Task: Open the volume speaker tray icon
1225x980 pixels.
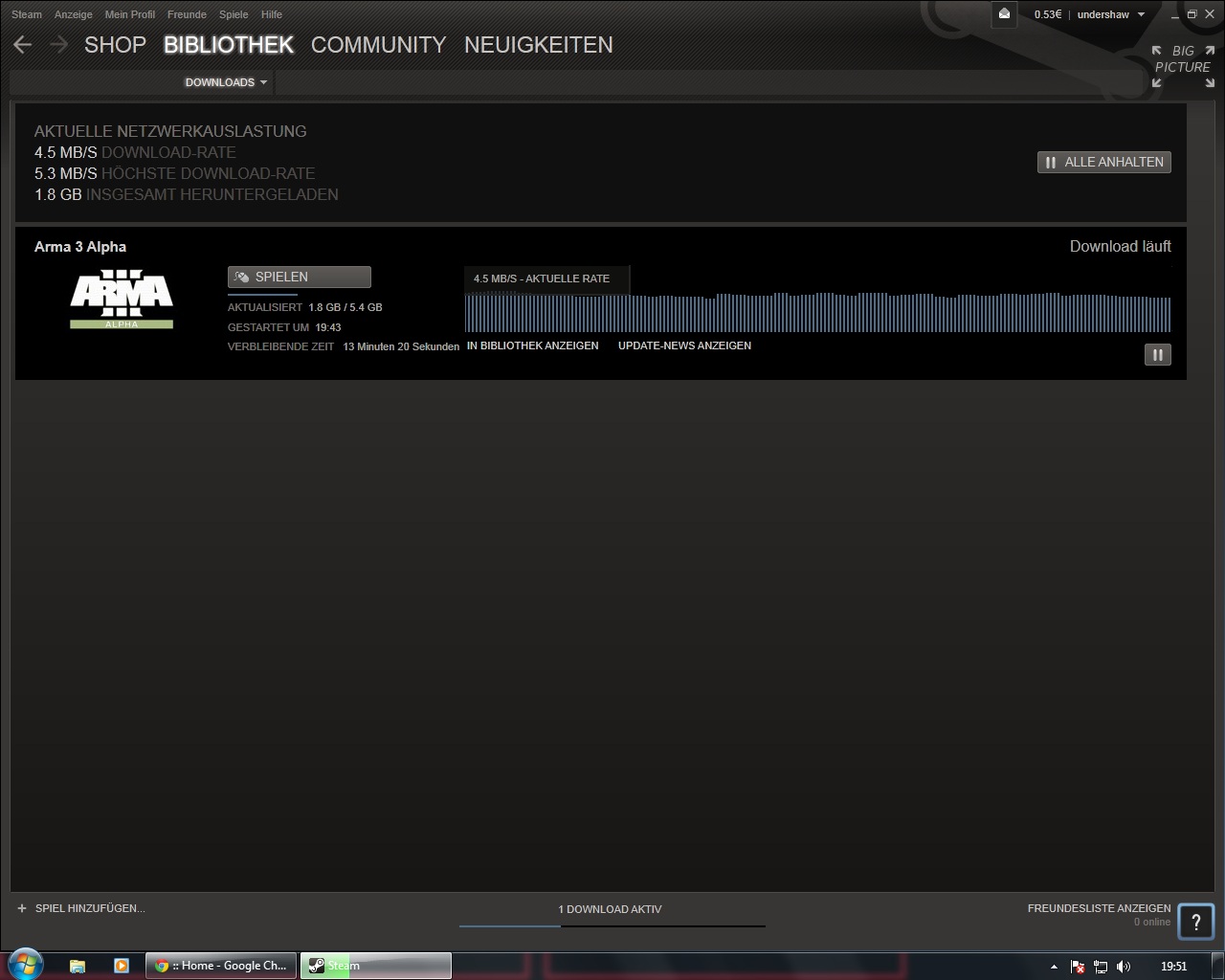Action: pyautogui.click(x=1124, y=967)
